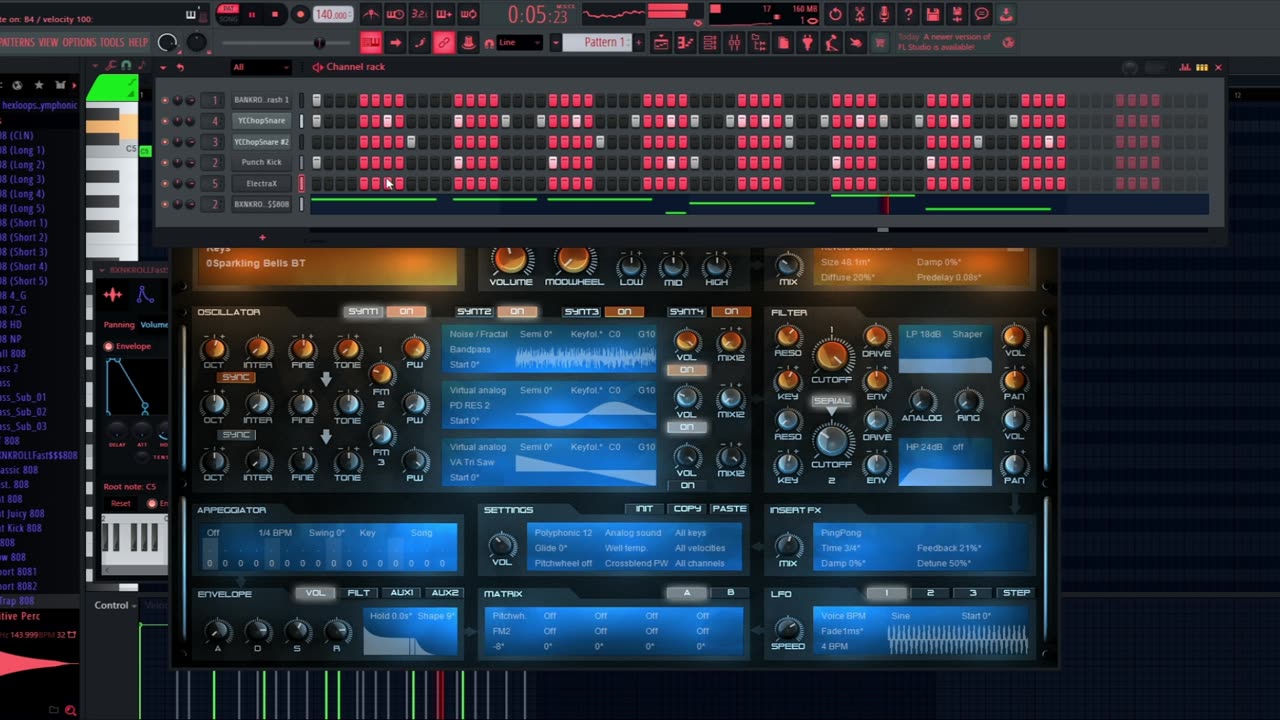This screenshot has width=1280, height=720.
Task: Click the microphone recording icon
Action: [884, 14]
